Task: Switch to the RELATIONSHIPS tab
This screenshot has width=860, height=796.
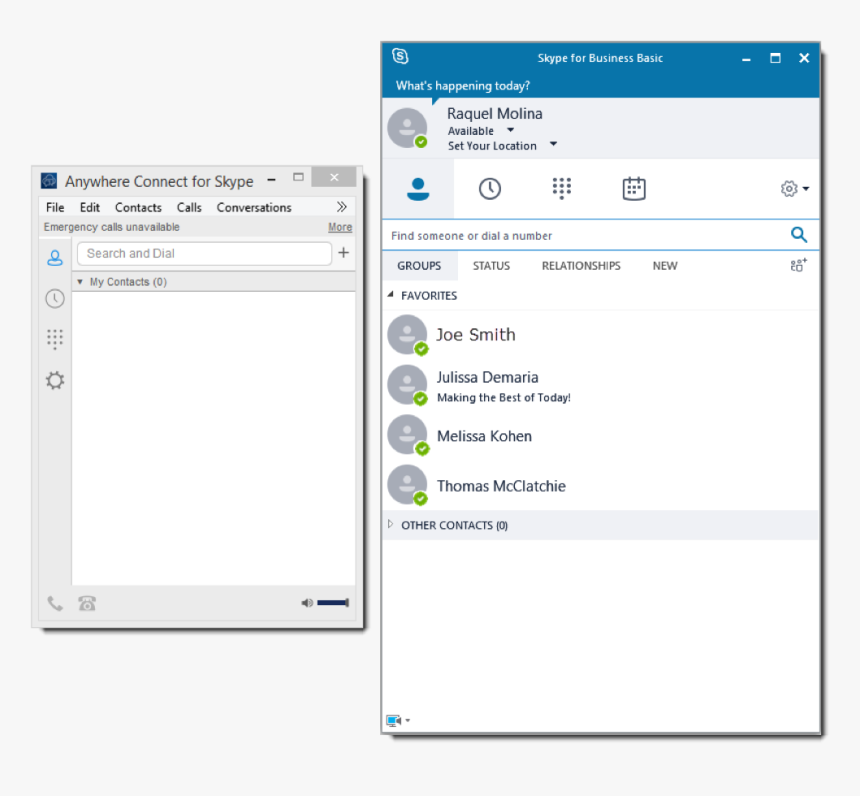Action: click(x=581, y=266)
